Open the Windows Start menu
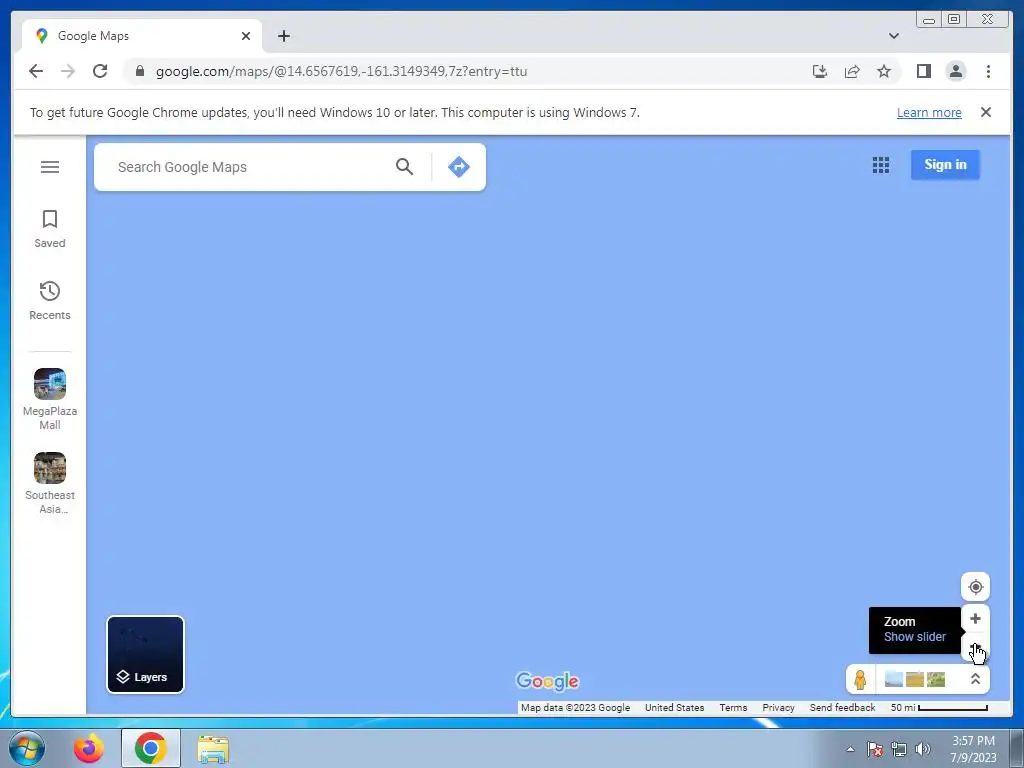 (27, 748)
